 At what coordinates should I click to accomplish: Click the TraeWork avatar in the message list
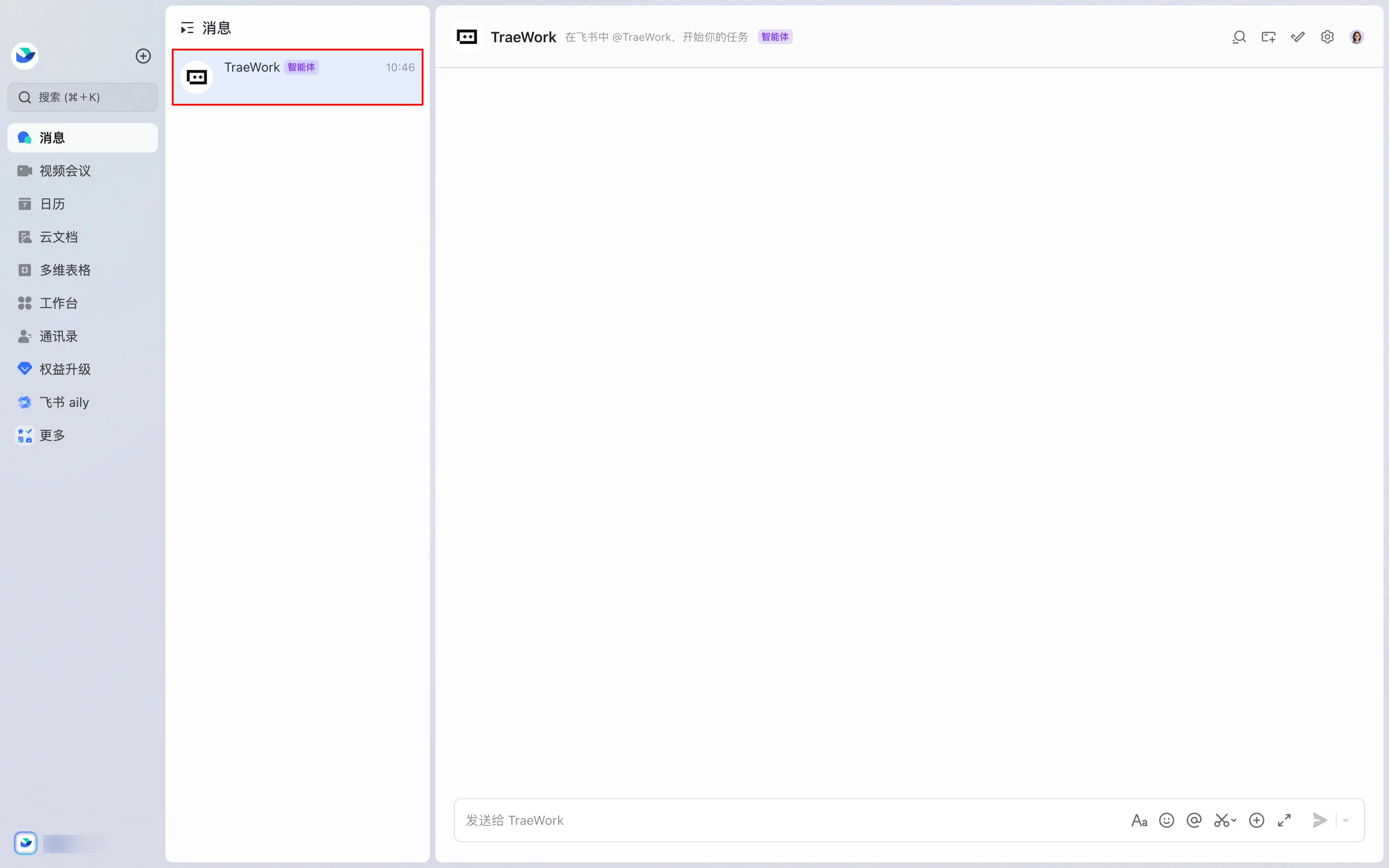tap(197, 77)
